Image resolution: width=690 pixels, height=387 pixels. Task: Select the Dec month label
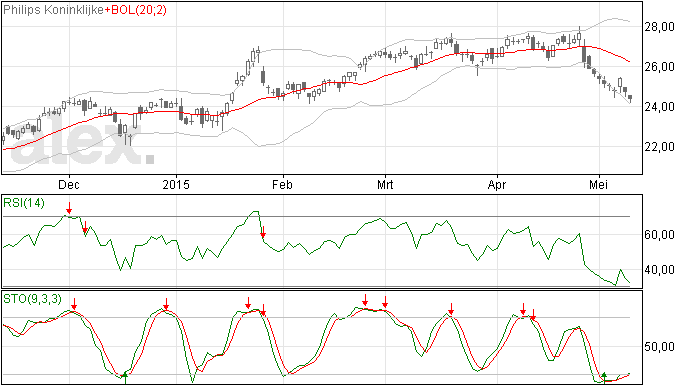click(x=69, y=184)
